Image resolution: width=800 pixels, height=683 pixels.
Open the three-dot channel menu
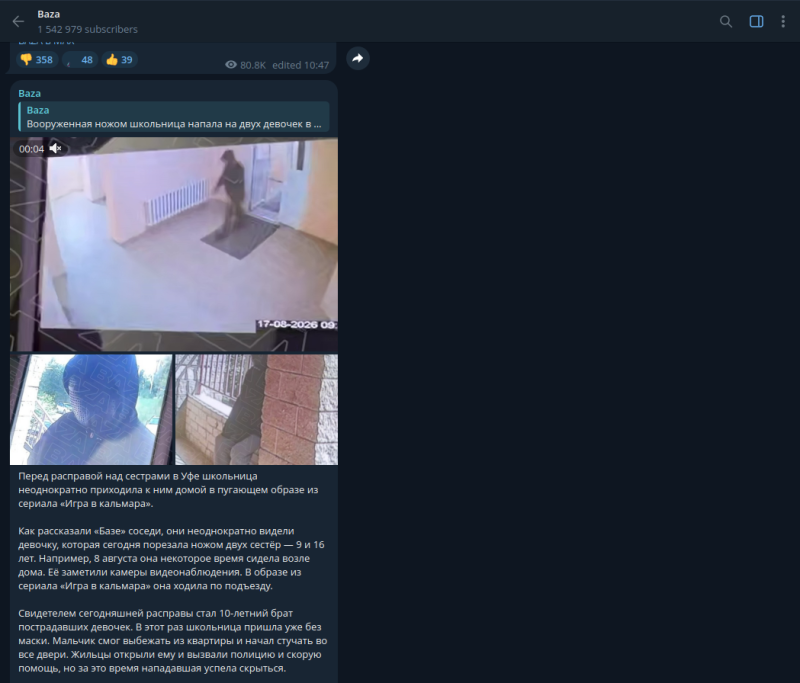coord(783,21)
